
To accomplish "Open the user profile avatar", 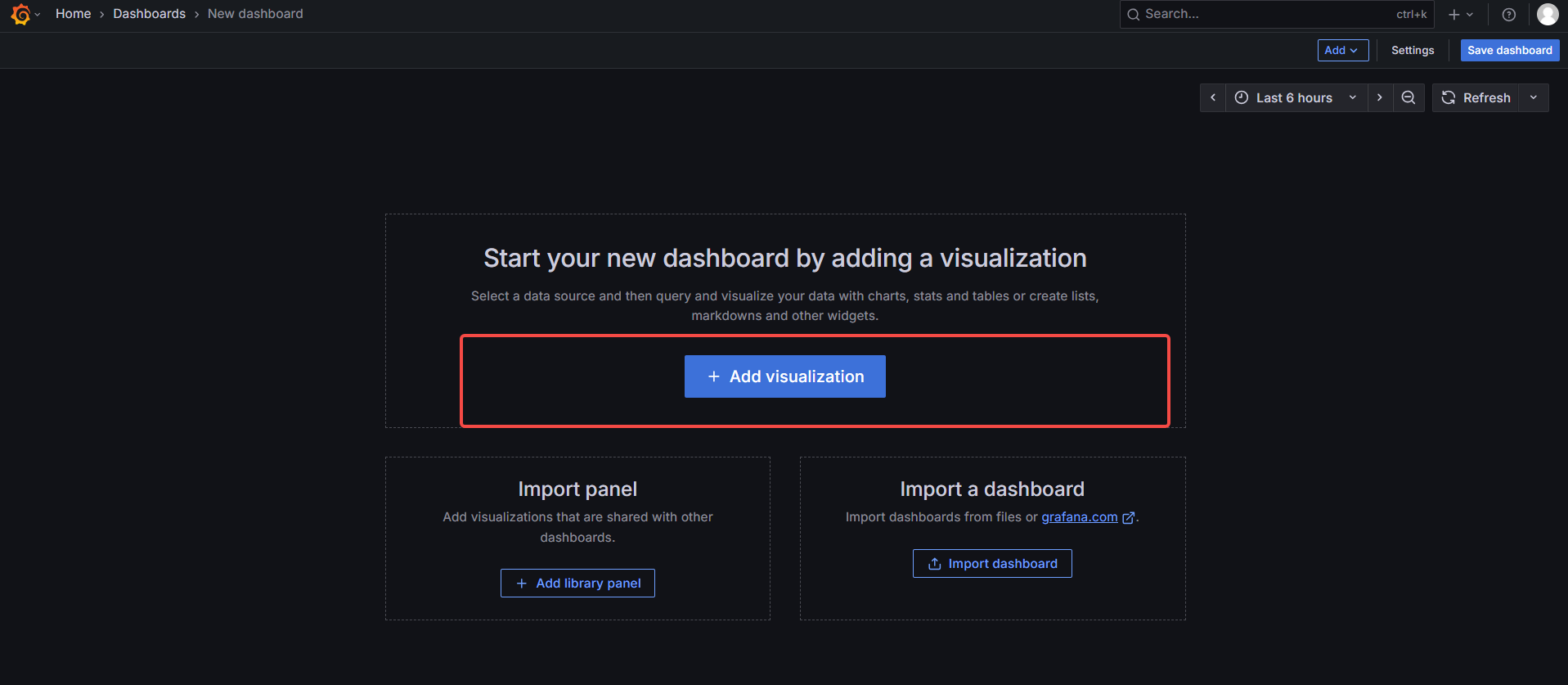I will [1548, 14].
